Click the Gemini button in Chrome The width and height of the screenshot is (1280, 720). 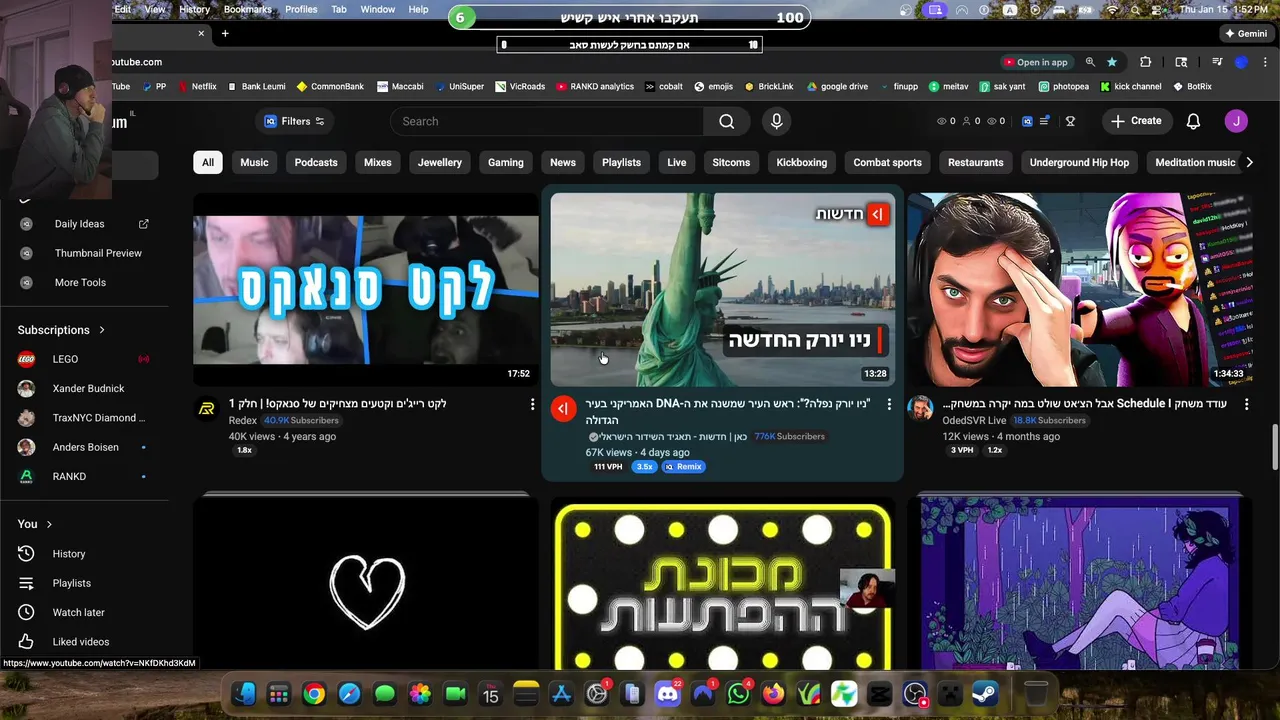pos(1246,33)
